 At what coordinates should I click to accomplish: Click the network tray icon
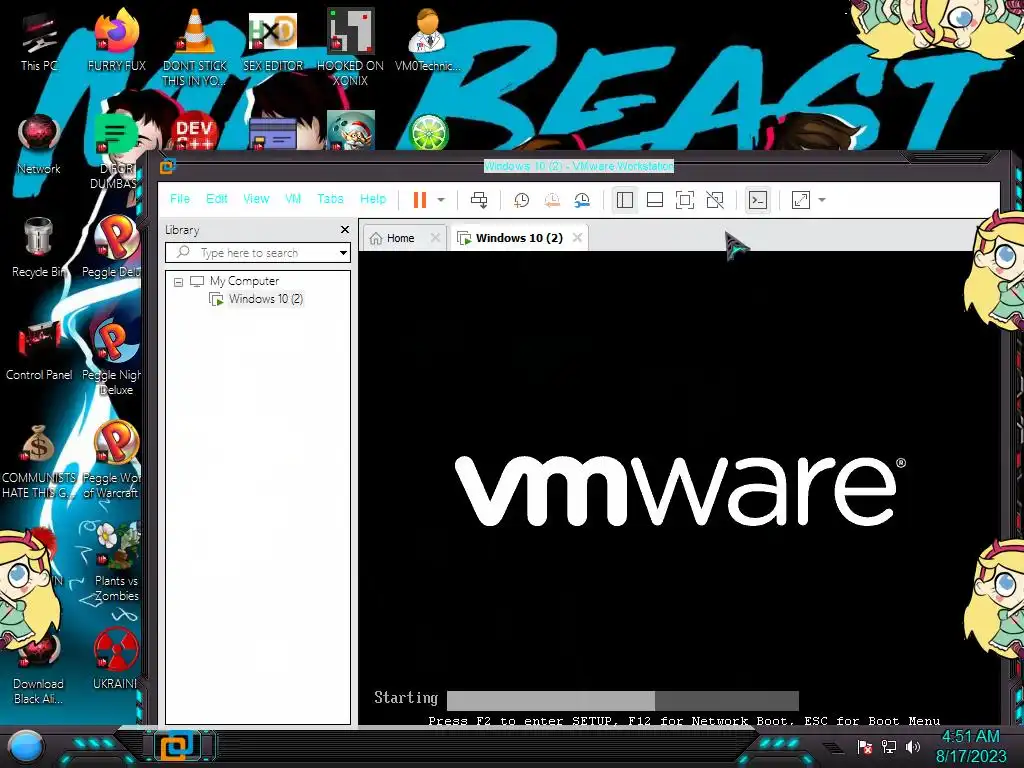tap(889, 746)
